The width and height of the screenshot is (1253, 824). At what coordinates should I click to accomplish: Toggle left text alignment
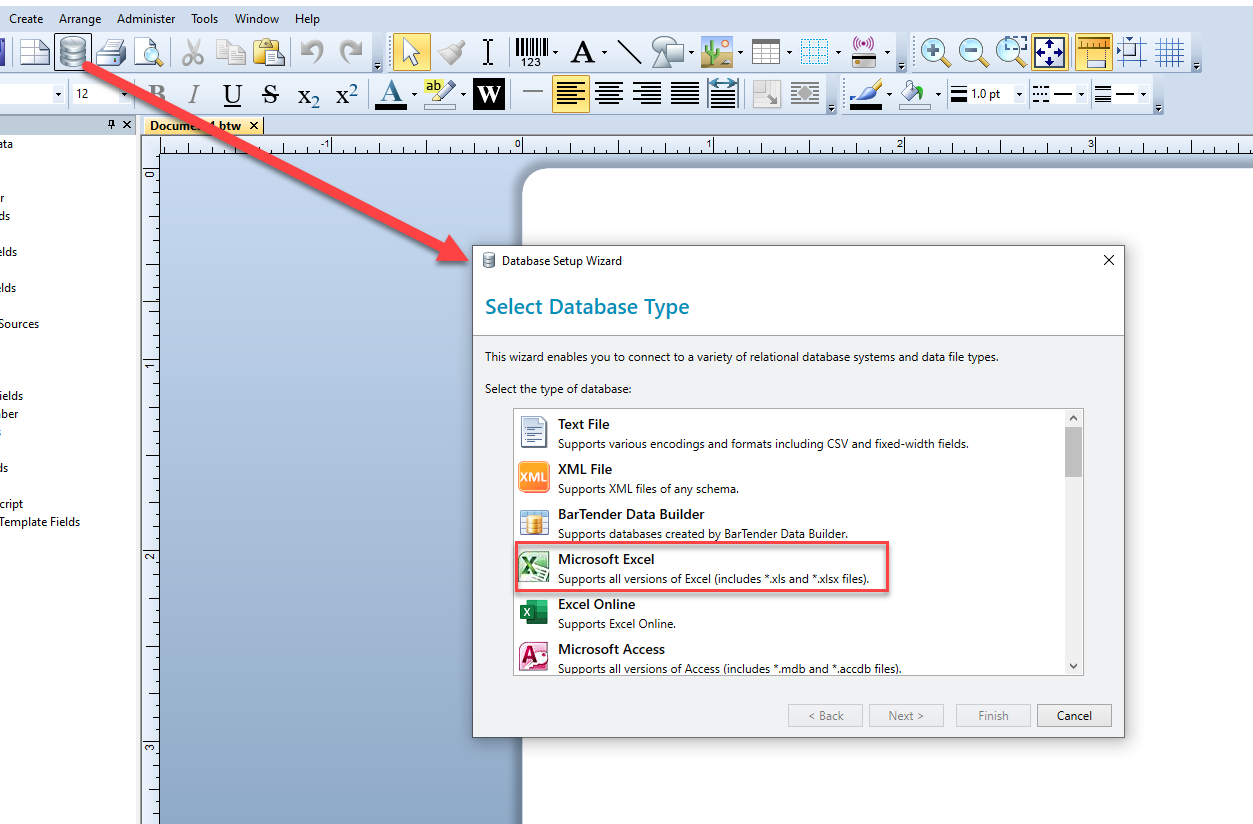click(x=571, y=94)
